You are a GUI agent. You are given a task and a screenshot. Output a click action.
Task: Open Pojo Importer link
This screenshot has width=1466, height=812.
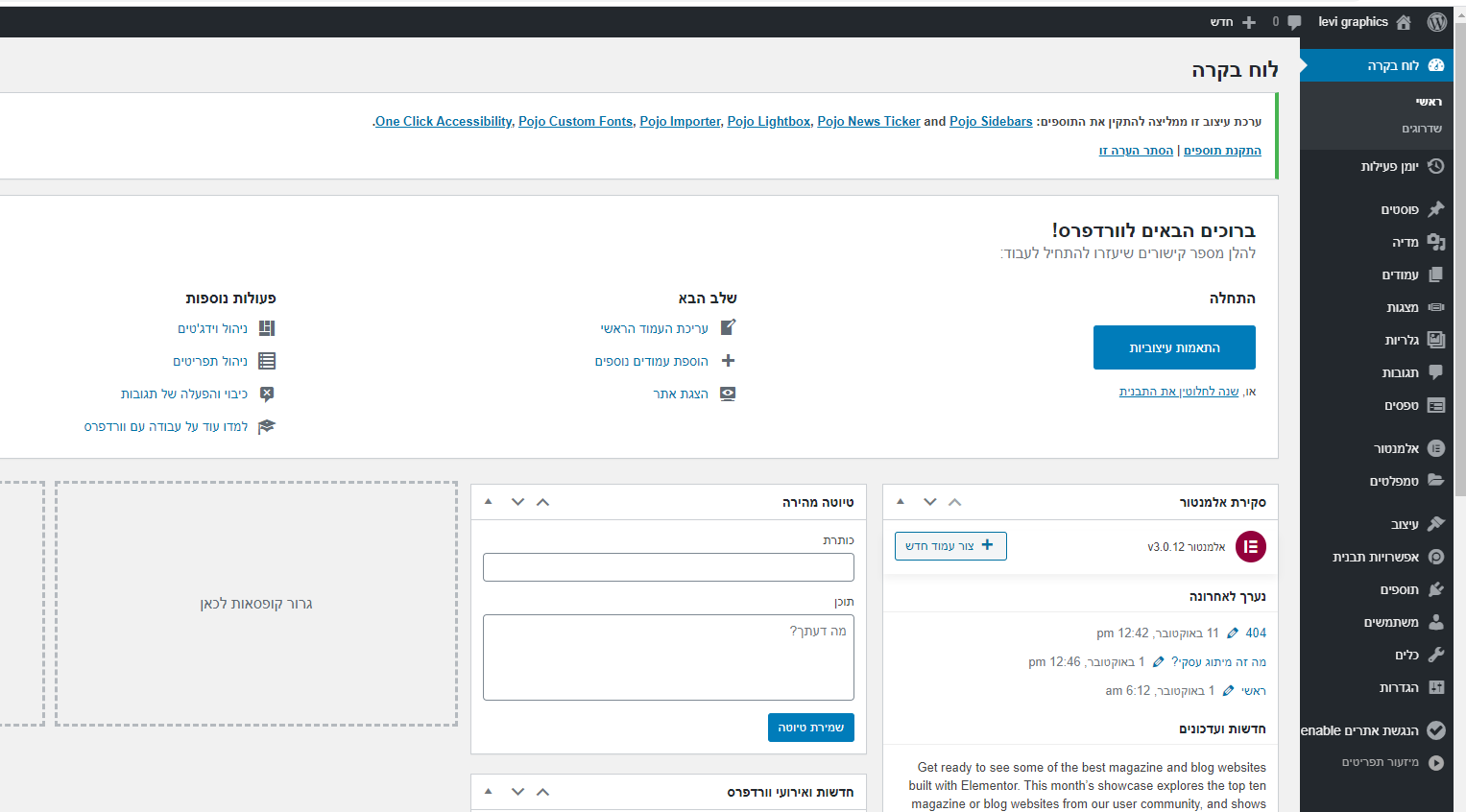click(x=681, y=121)
